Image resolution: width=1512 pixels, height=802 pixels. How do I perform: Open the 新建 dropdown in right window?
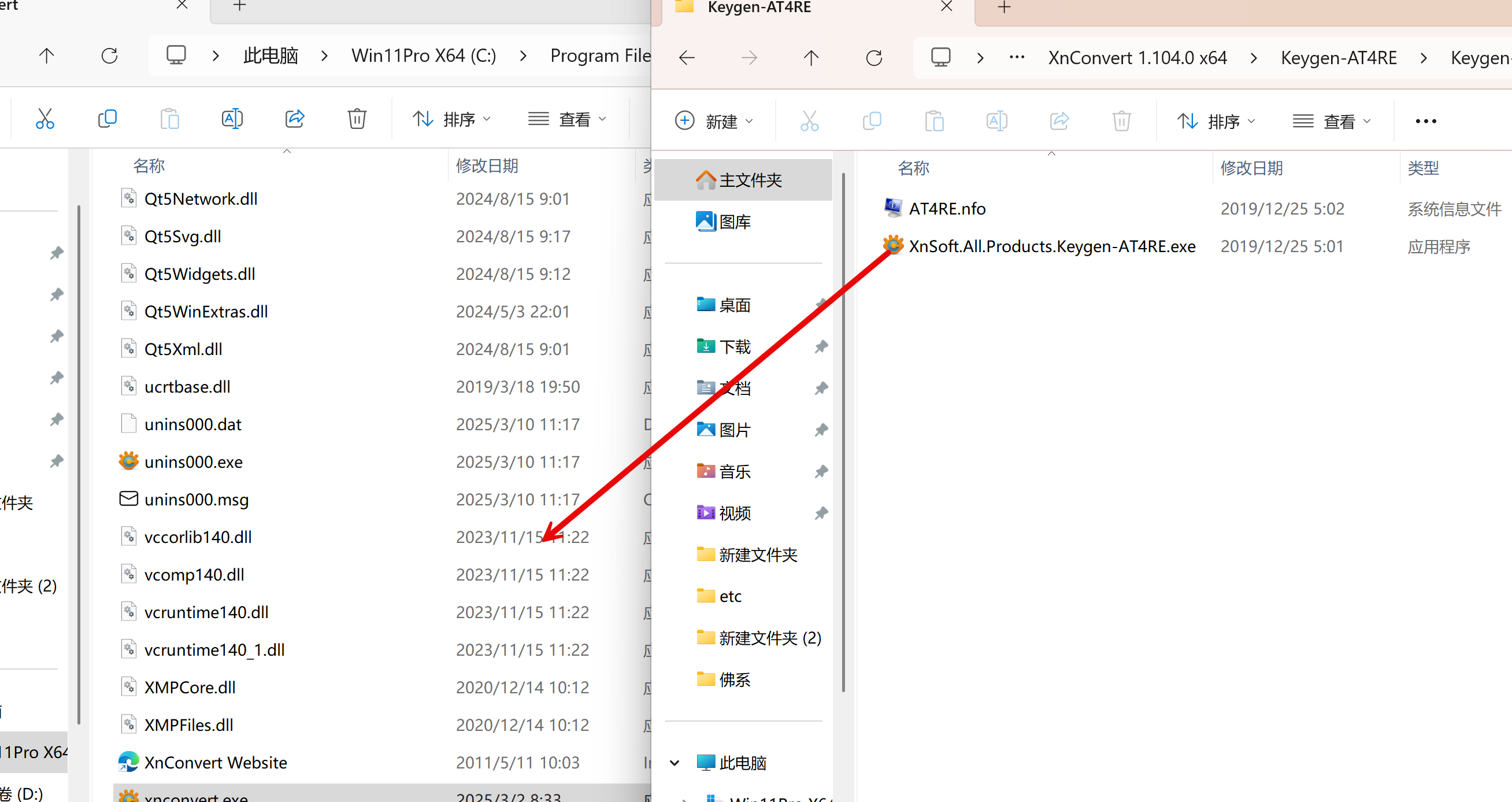[714, 121]
